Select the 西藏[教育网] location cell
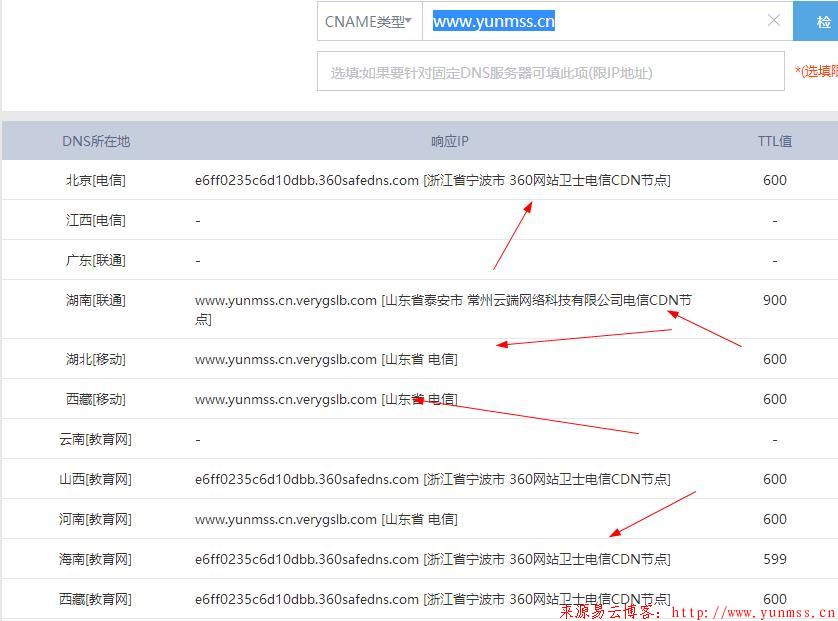Screen dimensions: 838x621 tap(96, 600)
